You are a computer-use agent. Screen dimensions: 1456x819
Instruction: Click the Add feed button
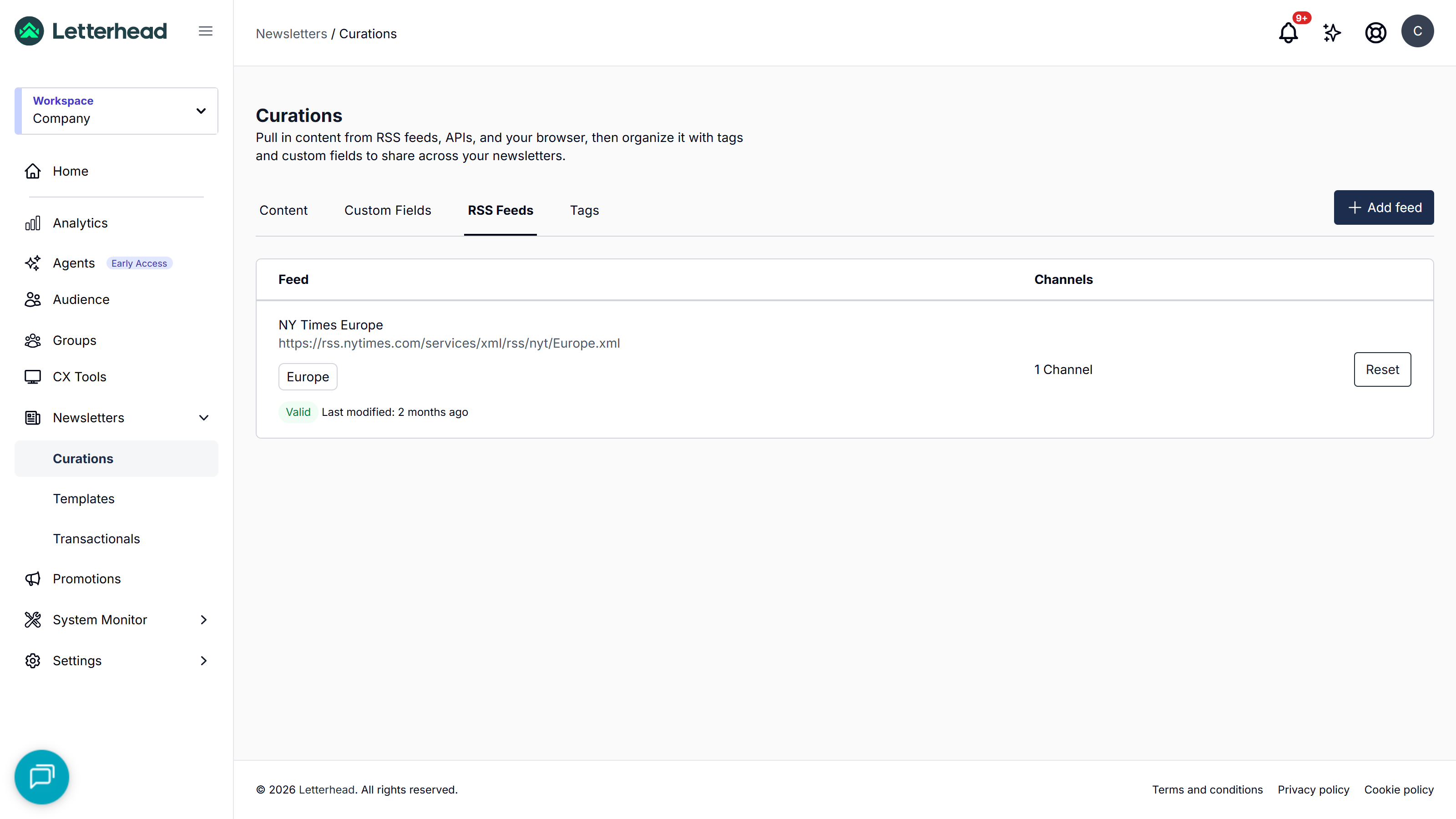[x=1384, y=207]
